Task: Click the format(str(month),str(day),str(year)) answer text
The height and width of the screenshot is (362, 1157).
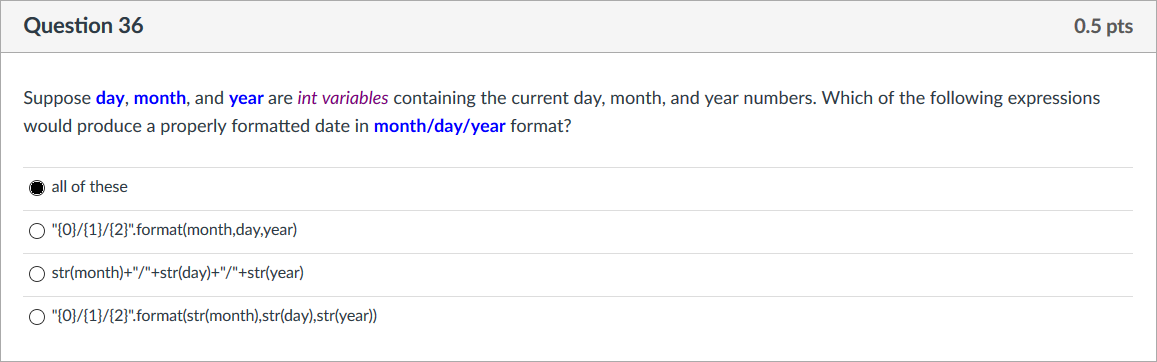Action: tap(214, 317)
